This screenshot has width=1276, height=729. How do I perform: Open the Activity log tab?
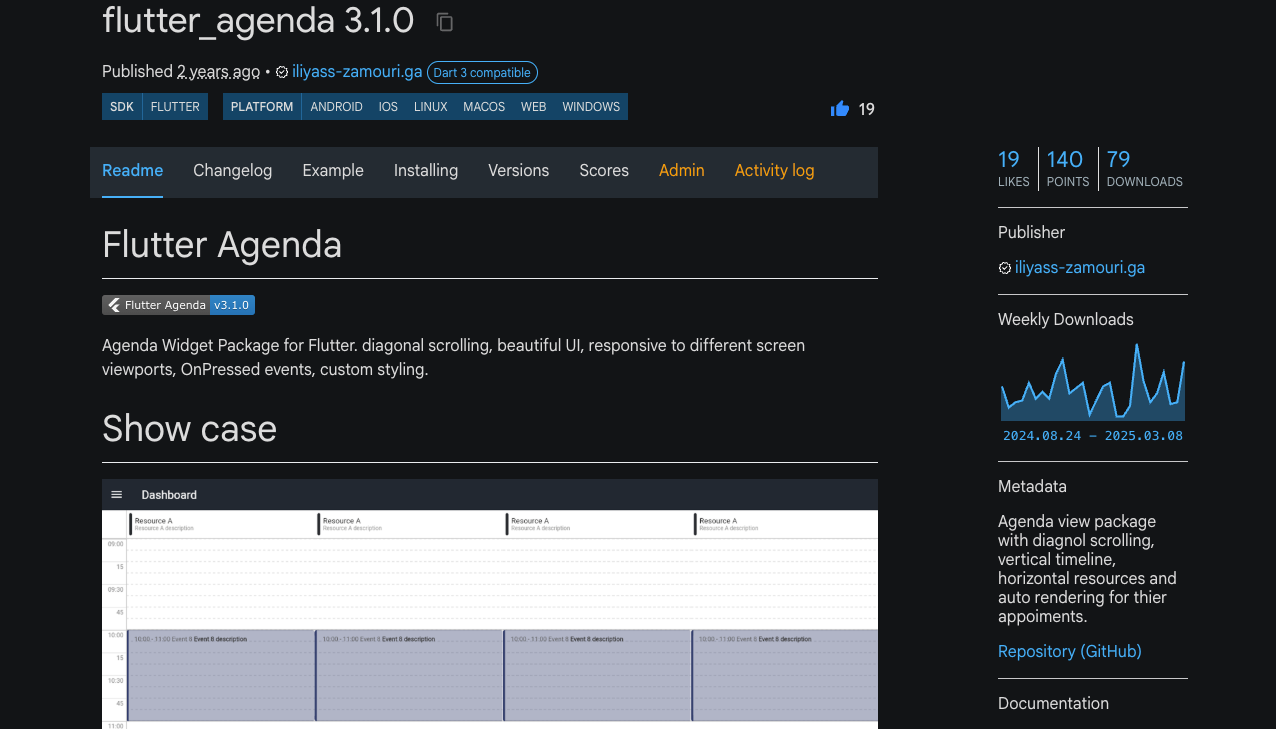click(774, 170)
